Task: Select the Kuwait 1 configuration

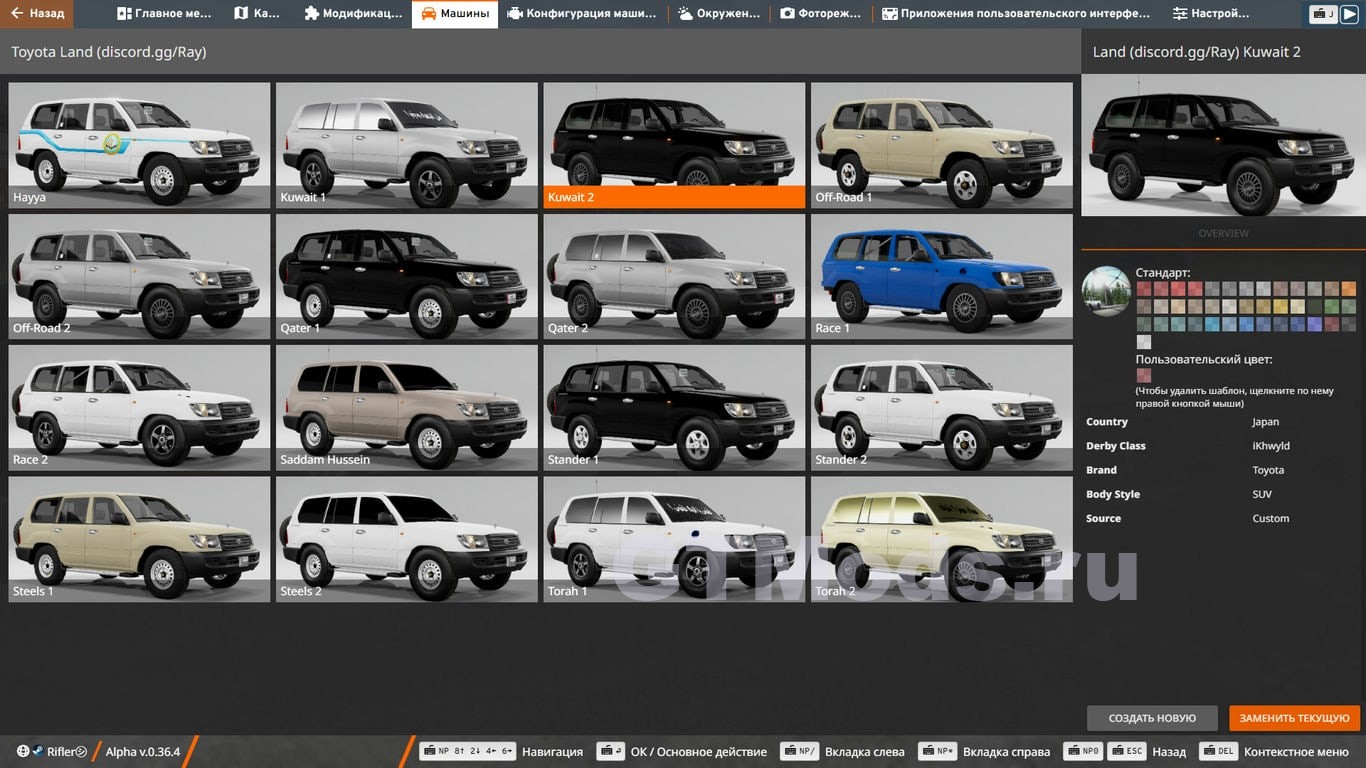Action: (406, 145)
